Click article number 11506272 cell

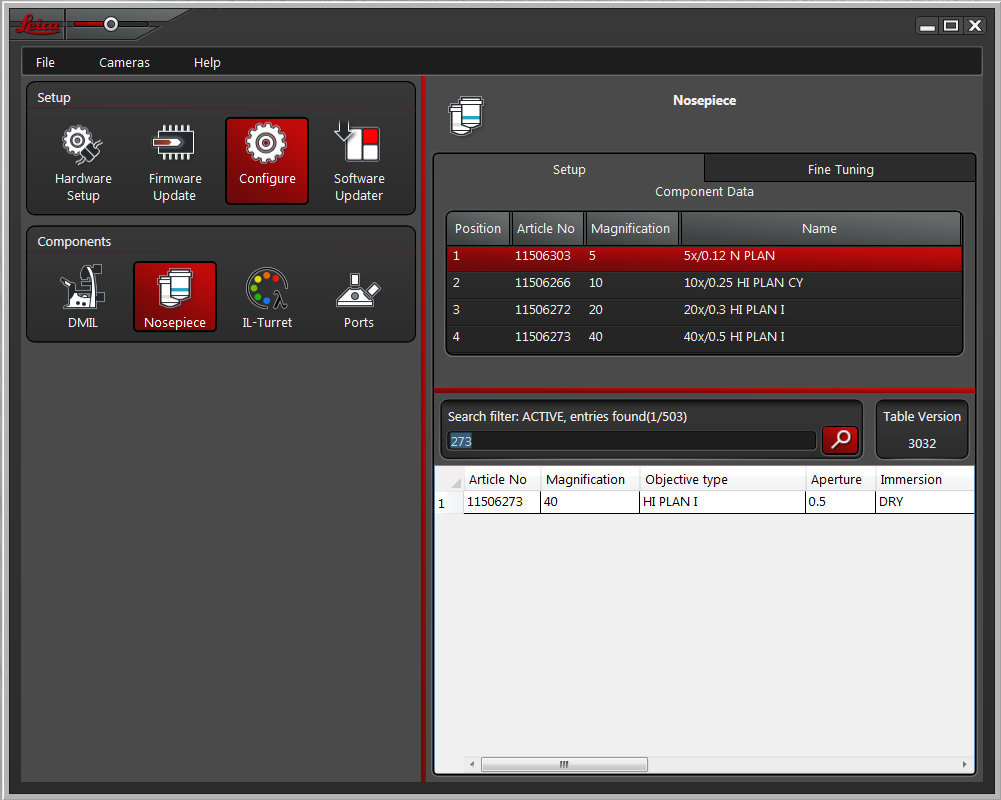coord(543,310)
